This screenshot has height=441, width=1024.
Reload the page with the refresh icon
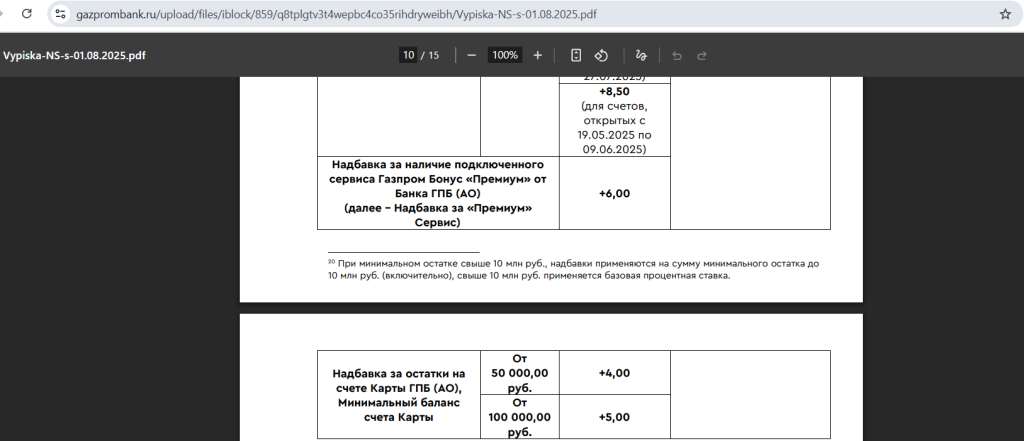tap(27, 14)
